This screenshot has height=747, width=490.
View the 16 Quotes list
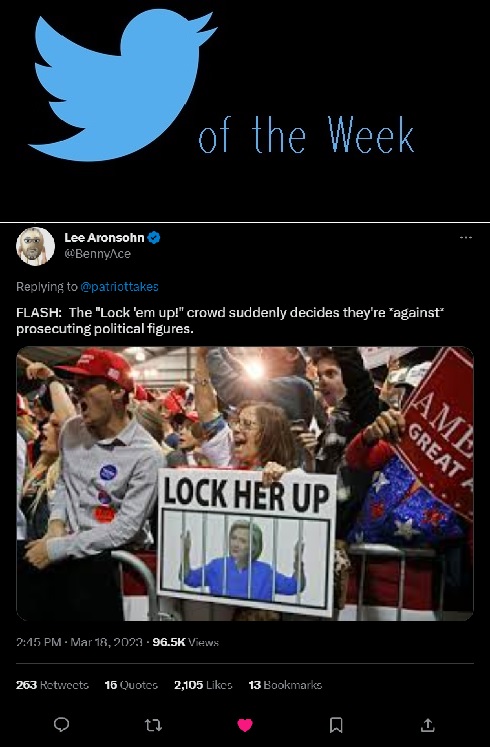point(131,685)
